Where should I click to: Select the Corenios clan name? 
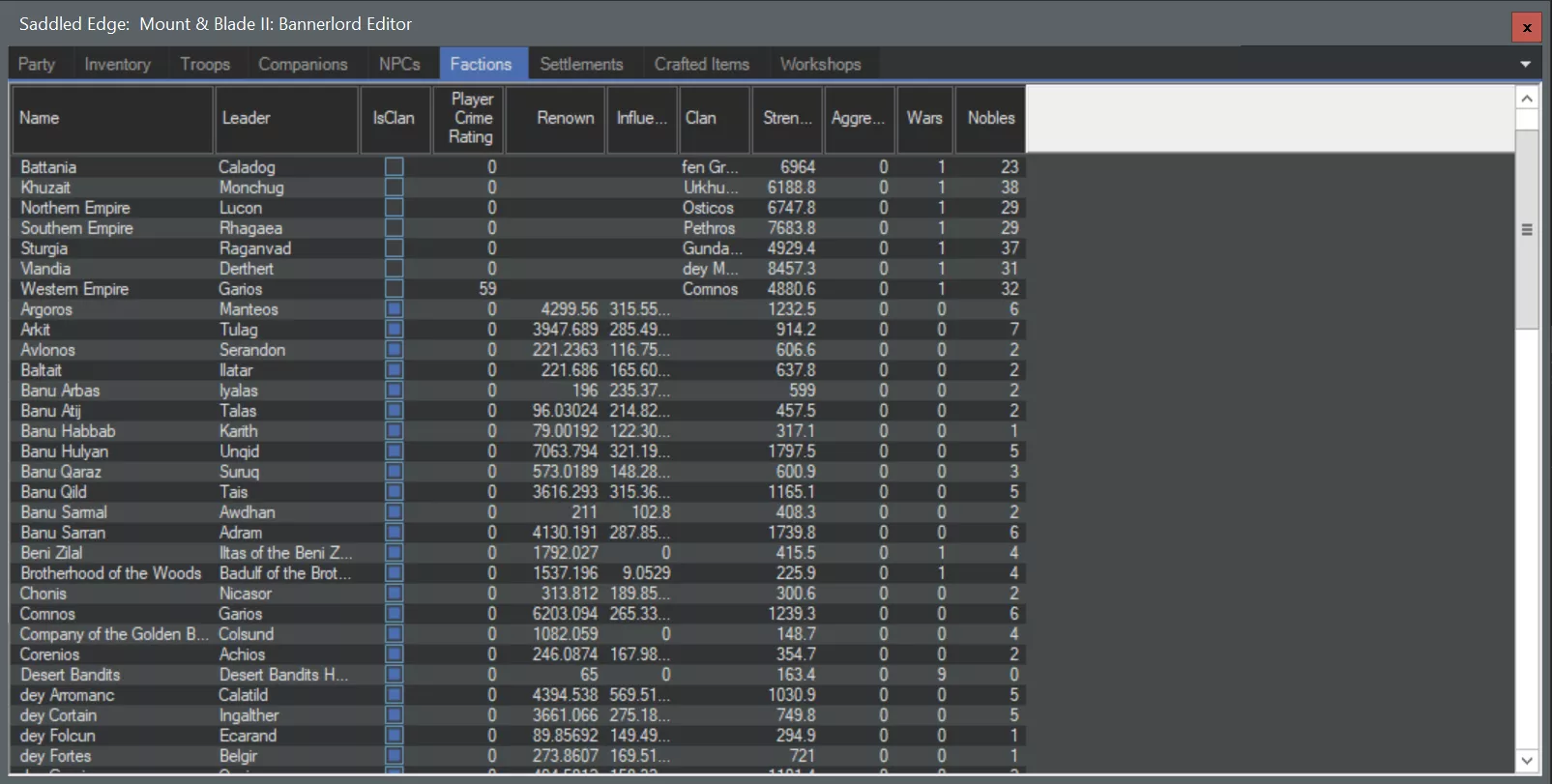(x=49, y=654)
